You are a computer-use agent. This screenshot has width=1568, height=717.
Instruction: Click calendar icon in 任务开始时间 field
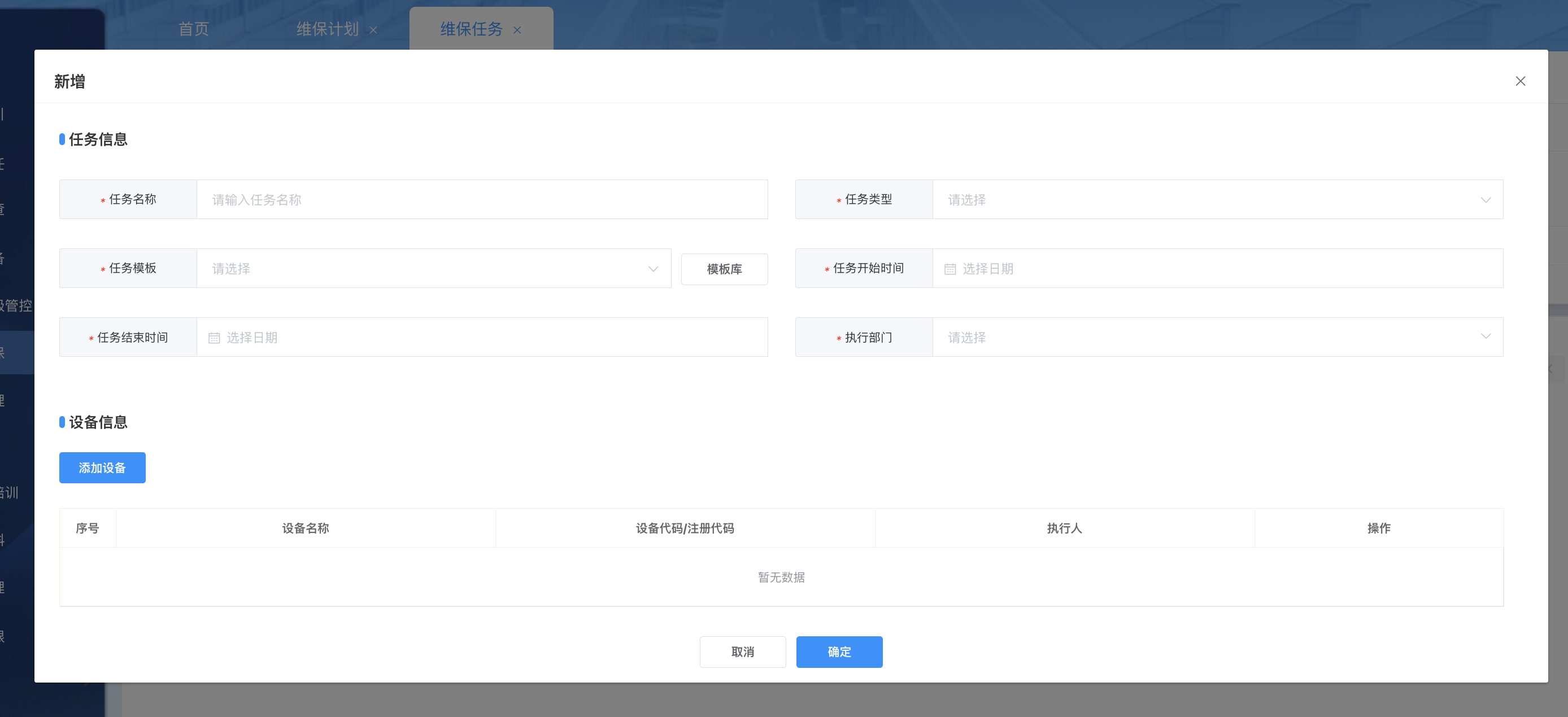(x=949, y=269)
